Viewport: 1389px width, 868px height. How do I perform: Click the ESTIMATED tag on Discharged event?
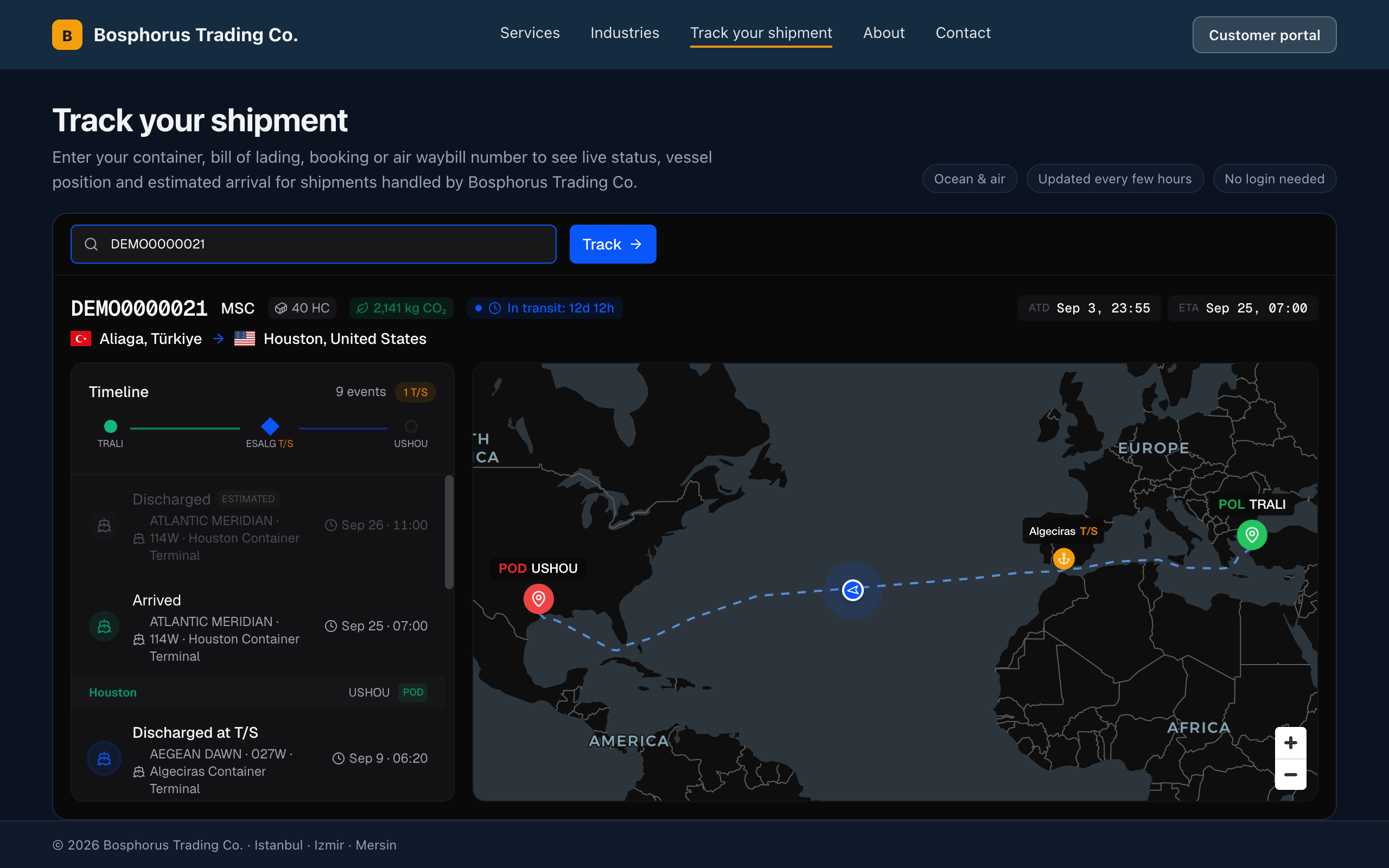pyautogui.click(x=248, y=499)
